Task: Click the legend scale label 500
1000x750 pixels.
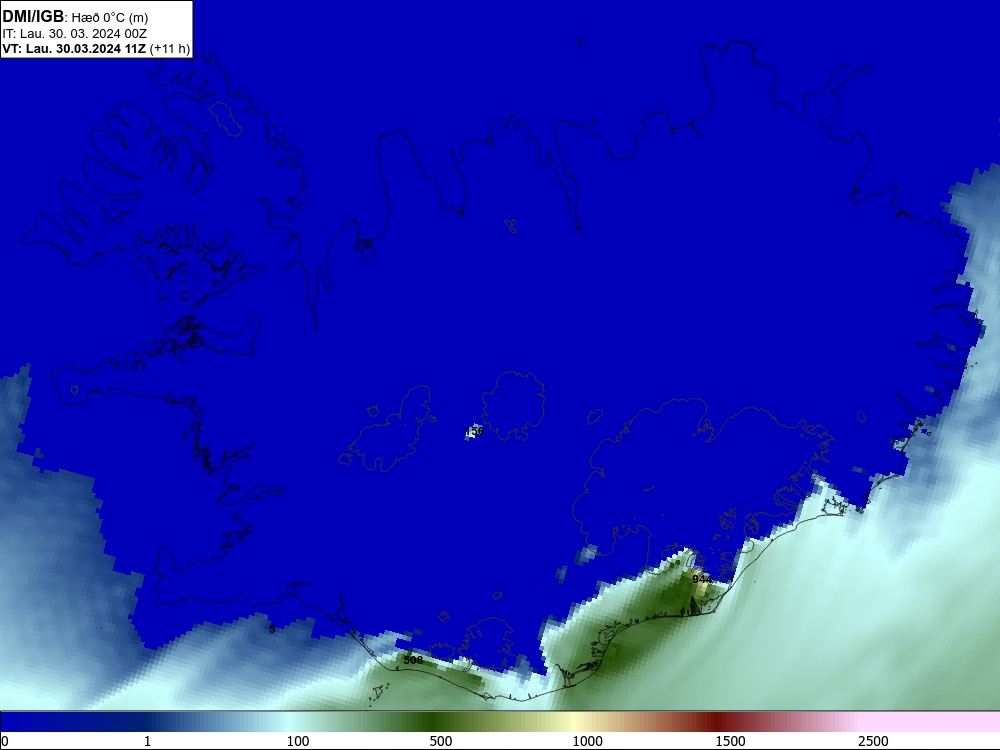Action: point(441,741)
